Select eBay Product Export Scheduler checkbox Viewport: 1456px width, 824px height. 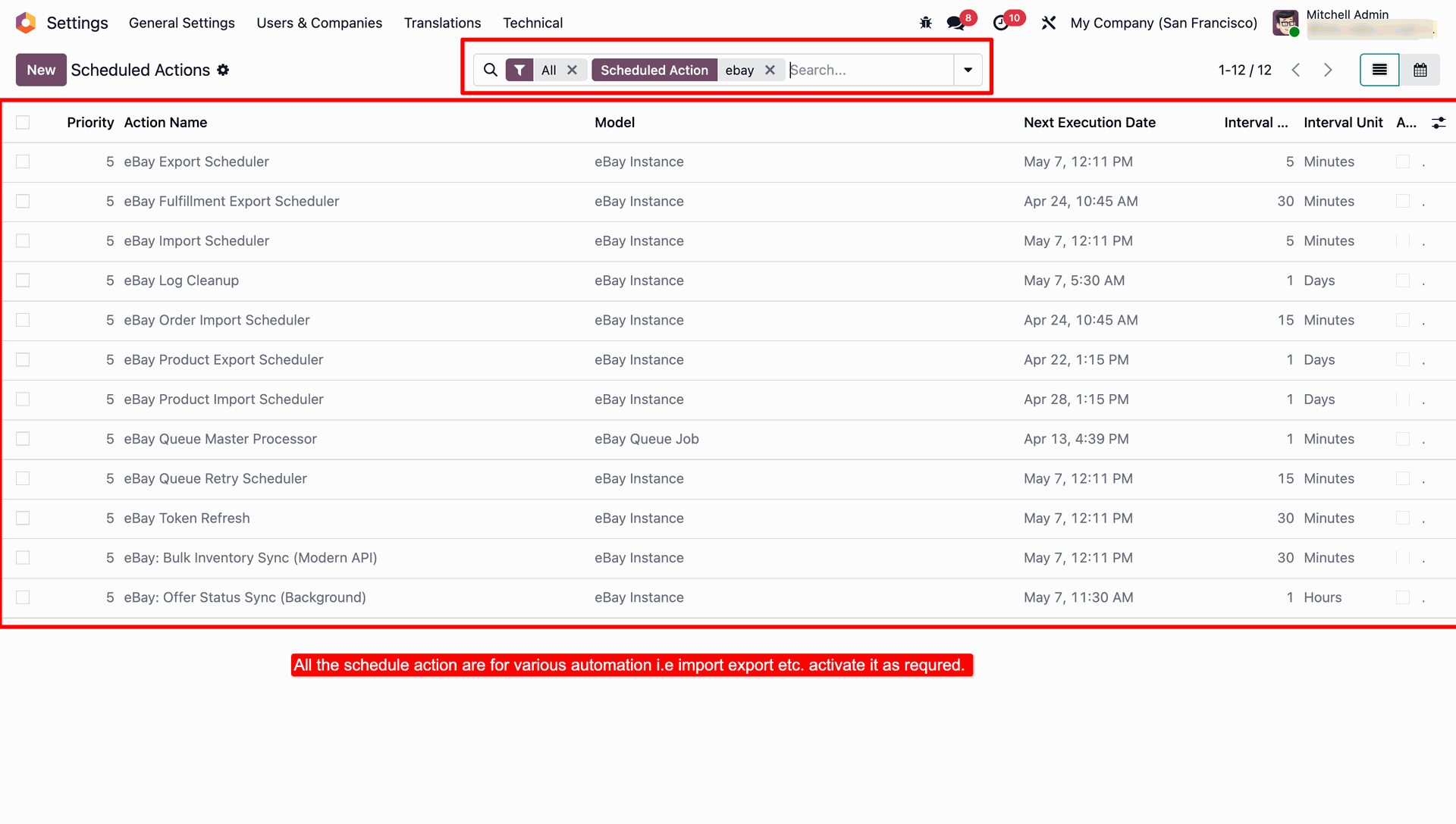point(23,360)
